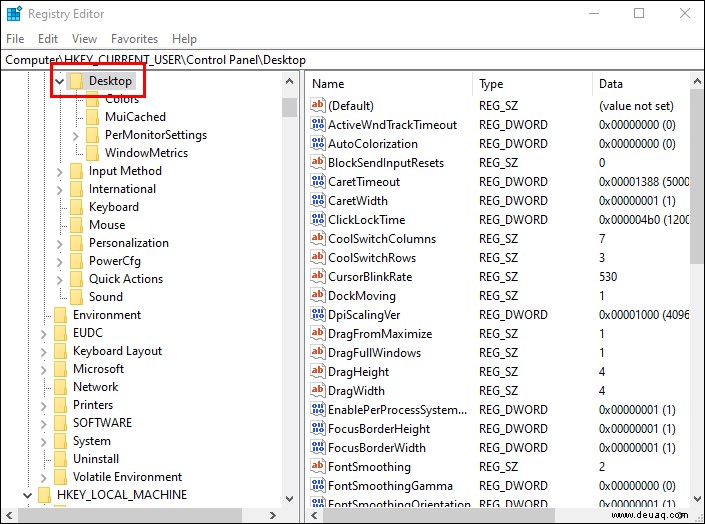Collapse the Desktop key
Image resolution: width=705 pixels, height=524 pixels.
[59, 81]
